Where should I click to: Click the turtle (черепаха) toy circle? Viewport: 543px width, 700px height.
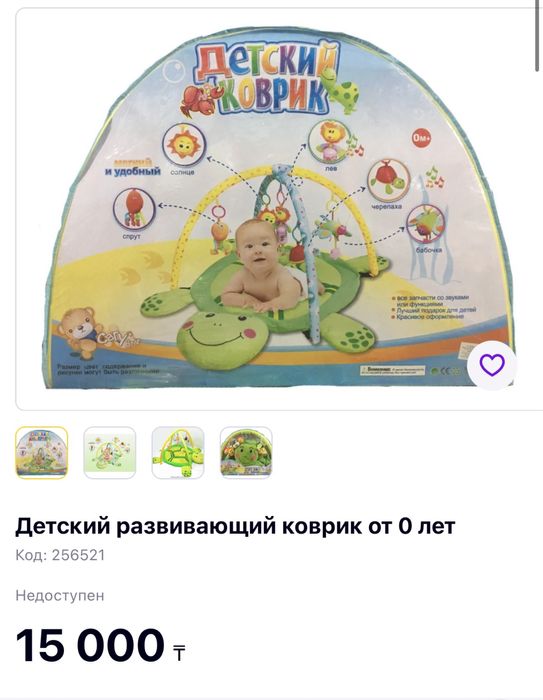388,180
